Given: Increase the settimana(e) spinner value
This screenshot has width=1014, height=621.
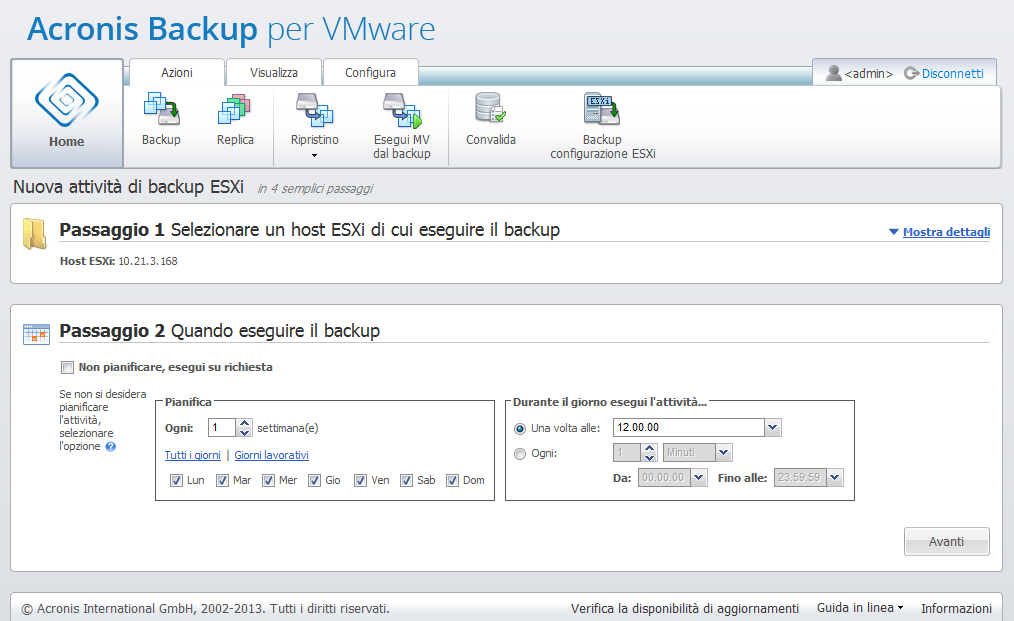Looking at the screenshot, I should click(x=244, y=423).
